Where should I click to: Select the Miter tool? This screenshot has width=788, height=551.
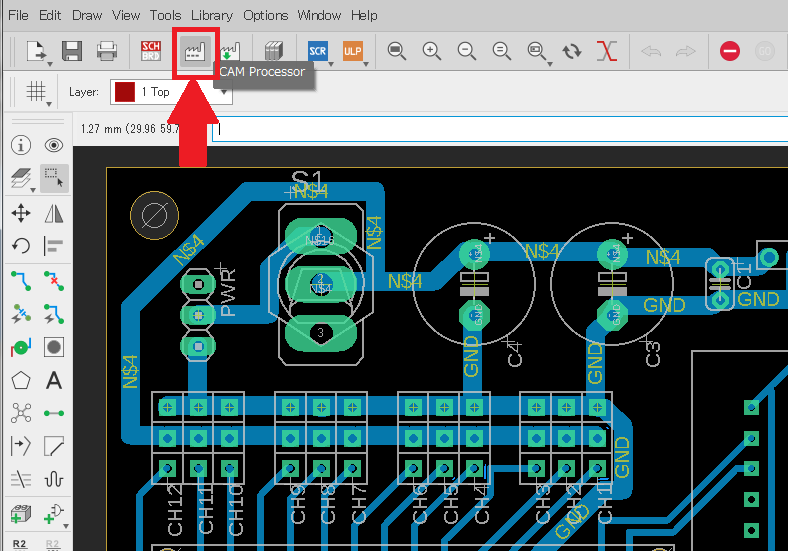click(x=54, y=446)
